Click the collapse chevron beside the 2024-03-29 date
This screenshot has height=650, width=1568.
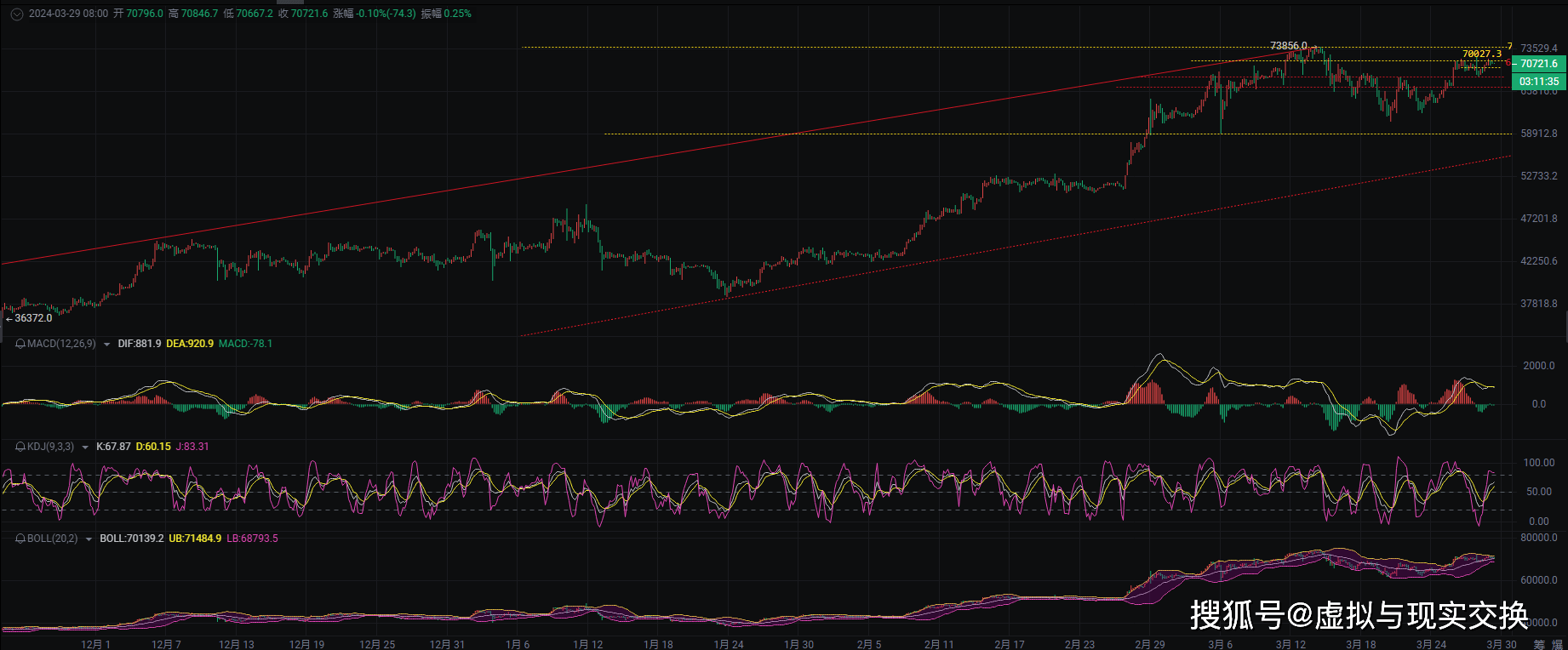16,14
